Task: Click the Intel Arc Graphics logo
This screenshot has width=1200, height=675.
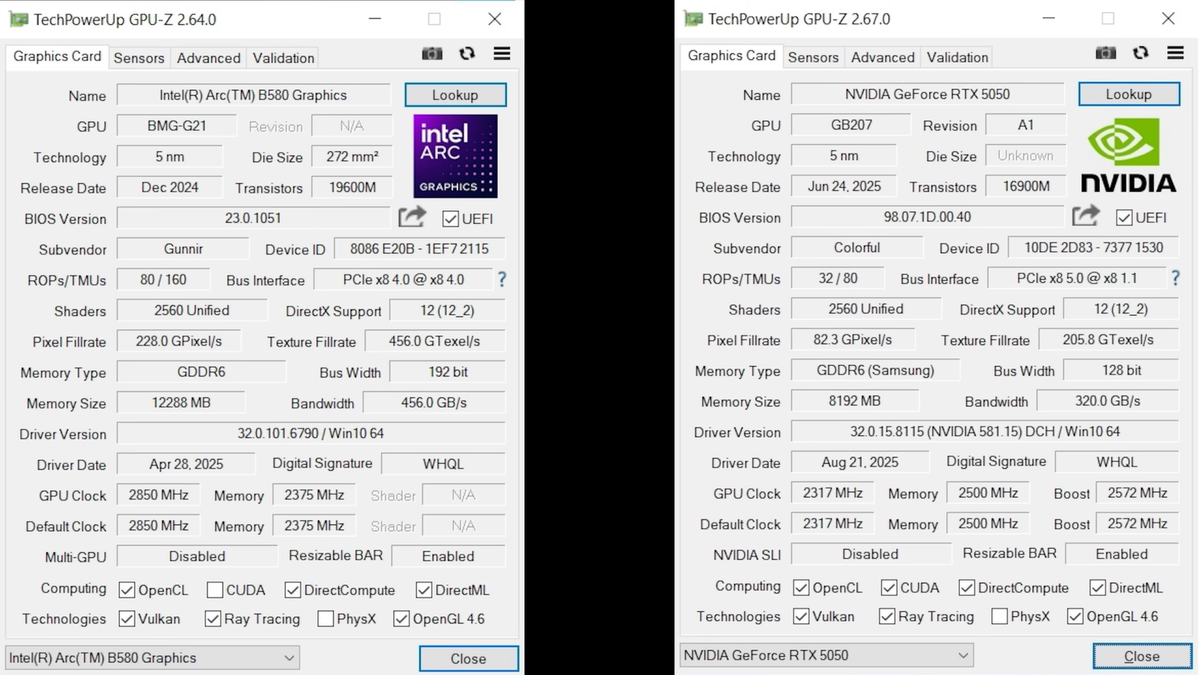Action: pos(455,156)
